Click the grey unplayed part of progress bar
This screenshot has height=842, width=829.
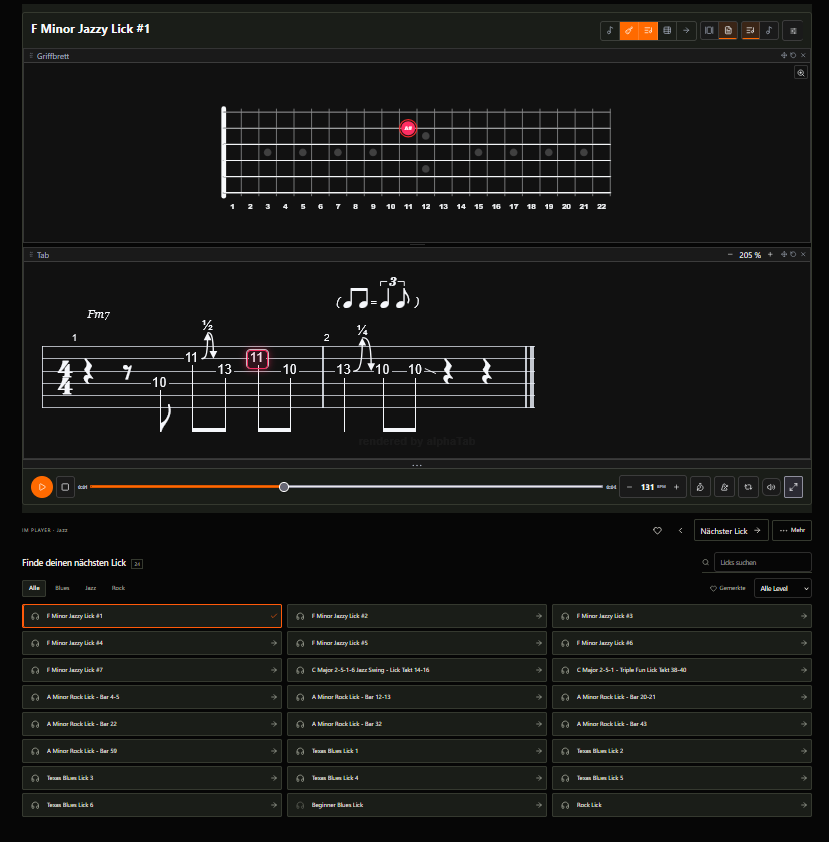click(446, 487)
